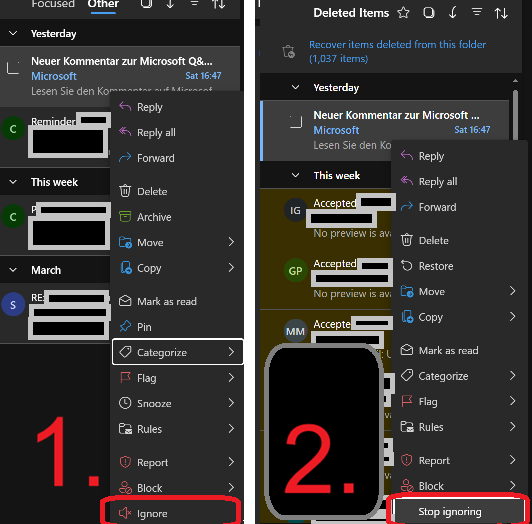Click the Copy icon in Deleted Items menu
The width and height of the screenshot is (532, 524).
click(407, 317)
